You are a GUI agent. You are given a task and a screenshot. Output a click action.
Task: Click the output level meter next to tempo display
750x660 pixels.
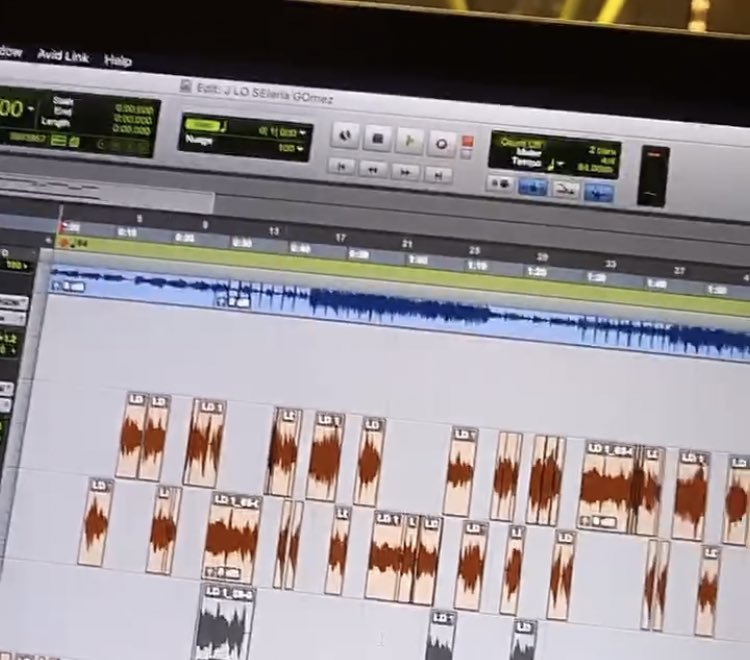[x=653, y=176]
